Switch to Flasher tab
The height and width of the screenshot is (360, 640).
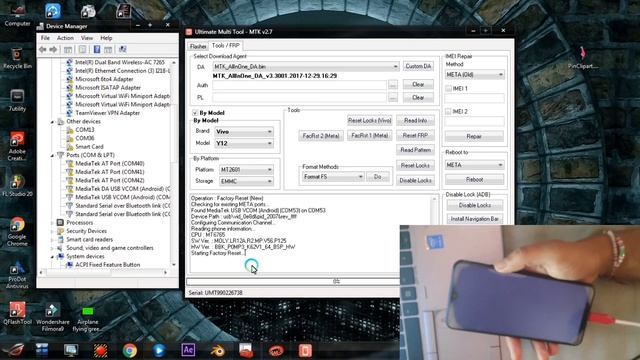tap(198, 46)
